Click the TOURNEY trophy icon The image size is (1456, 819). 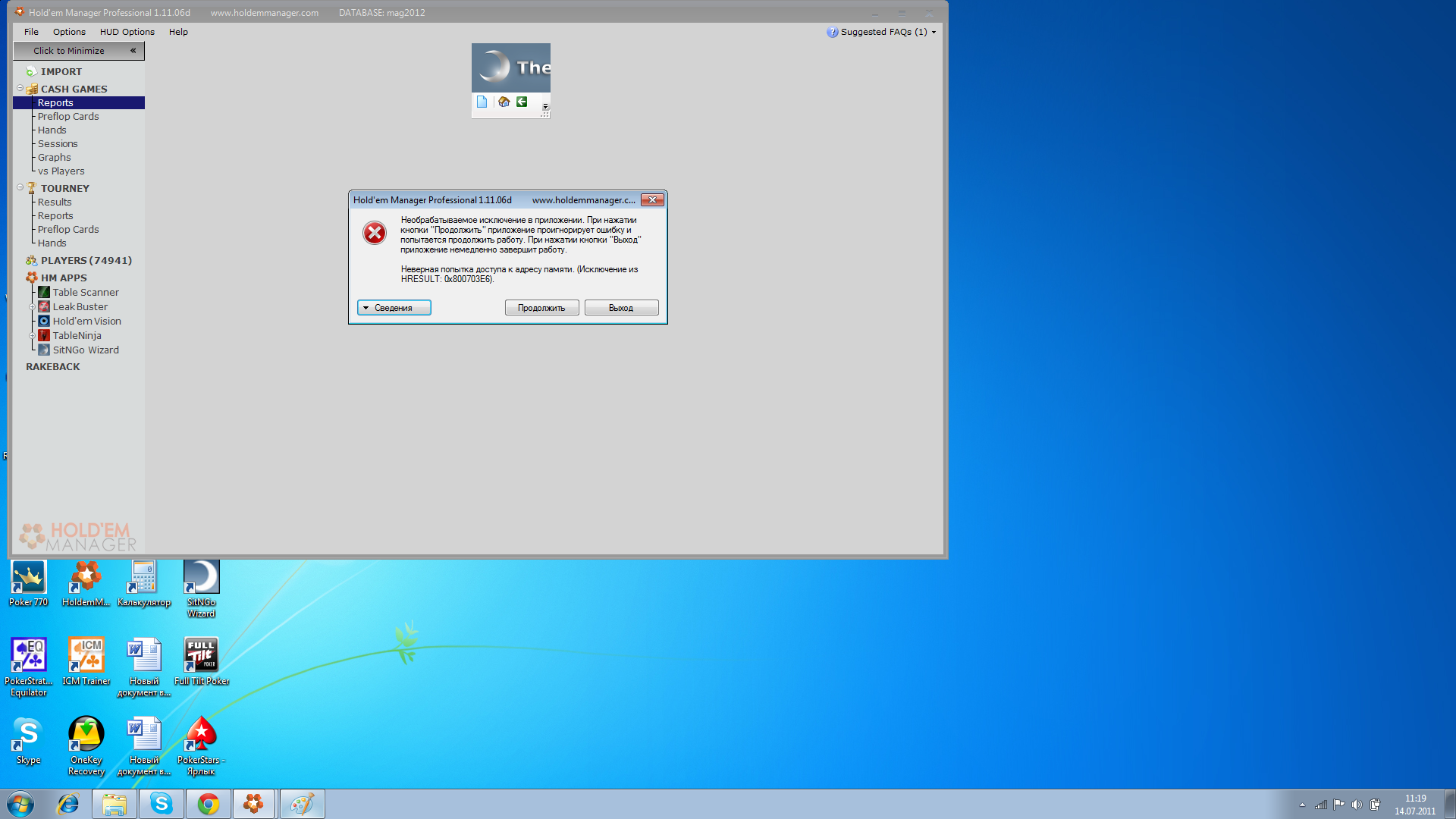32,188
